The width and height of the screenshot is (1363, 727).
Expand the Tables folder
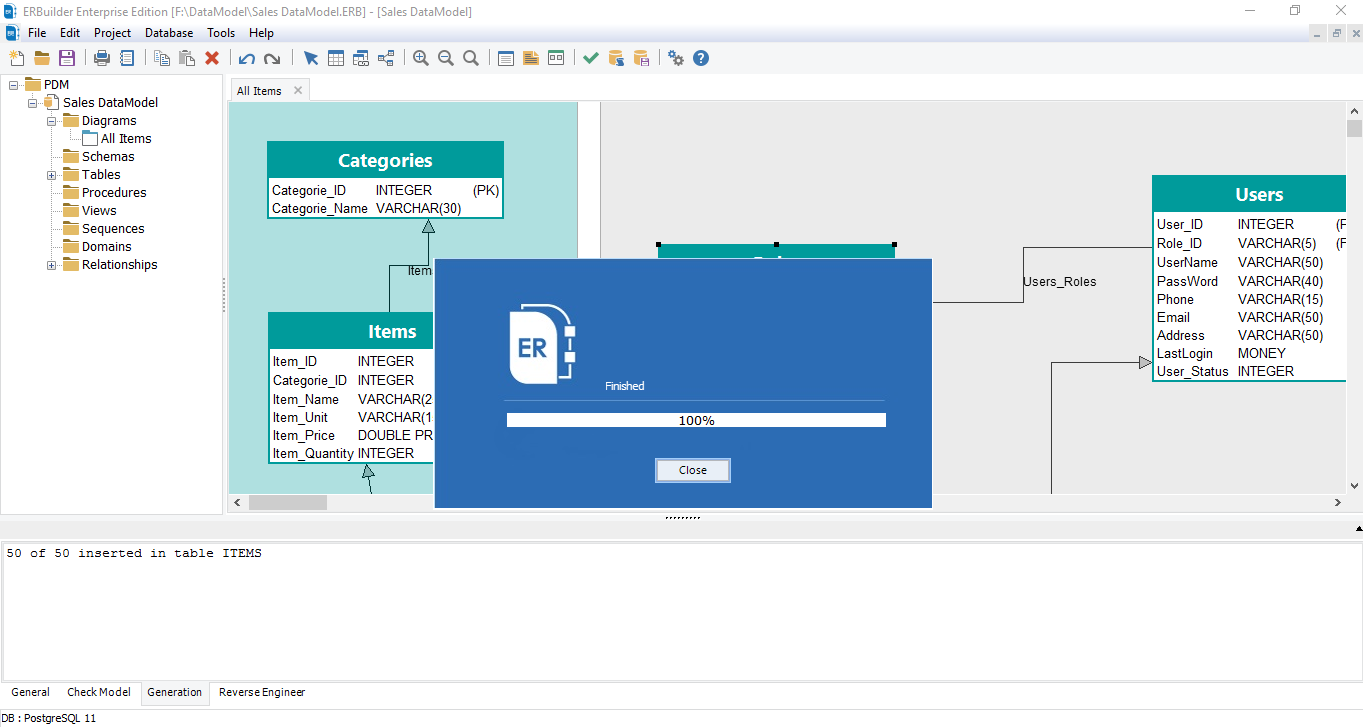point(50,174)
